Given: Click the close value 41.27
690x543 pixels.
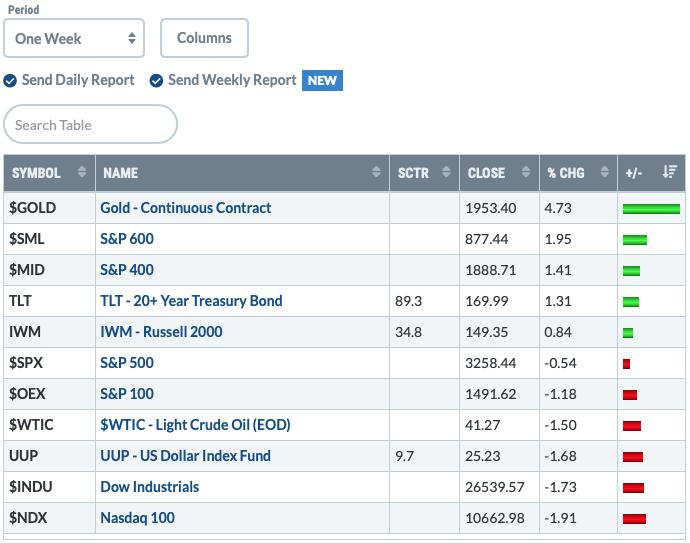Looking at the screenshot, I should coord(482,425).
